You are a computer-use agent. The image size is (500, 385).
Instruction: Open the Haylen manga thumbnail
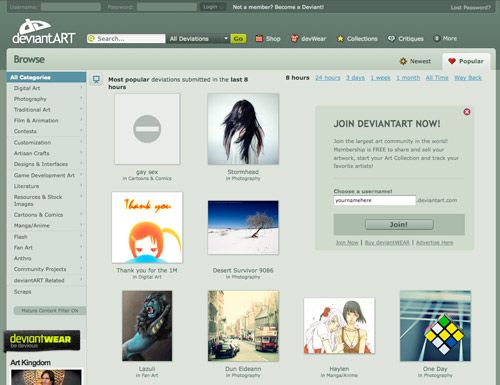tap(339, 326)
